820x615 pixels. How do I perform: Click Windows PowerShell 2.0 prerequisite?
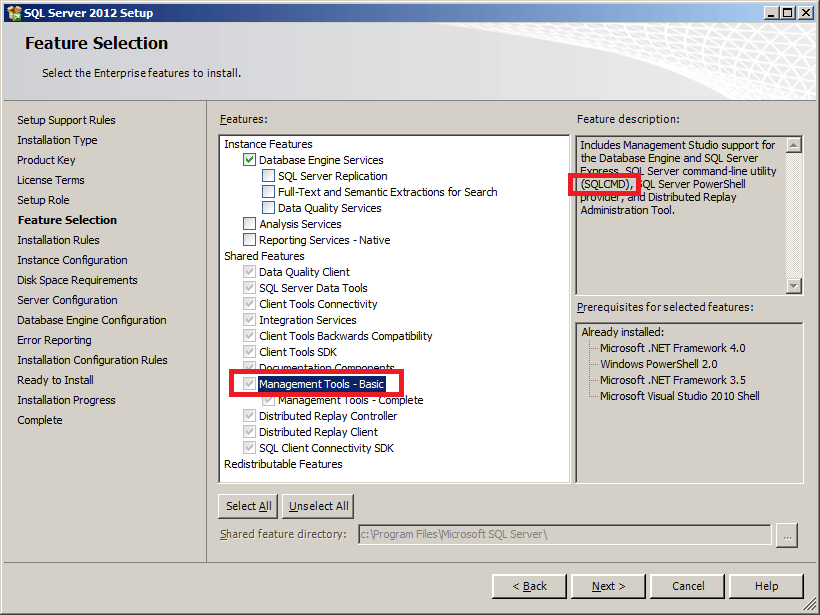[659, 364]
